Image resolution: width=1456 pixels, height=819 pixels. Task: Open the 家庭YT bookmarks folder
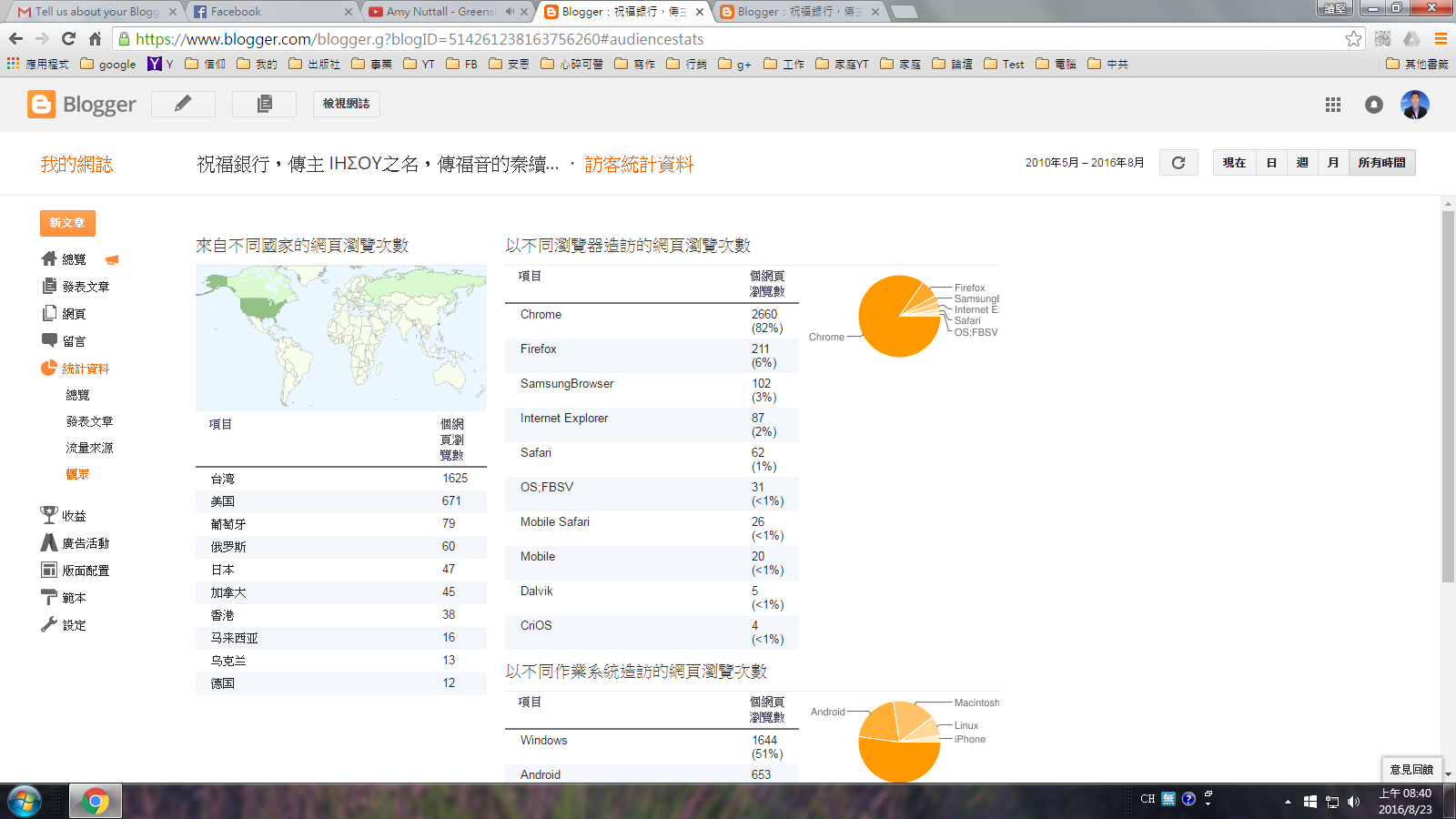tap(842, 64)
